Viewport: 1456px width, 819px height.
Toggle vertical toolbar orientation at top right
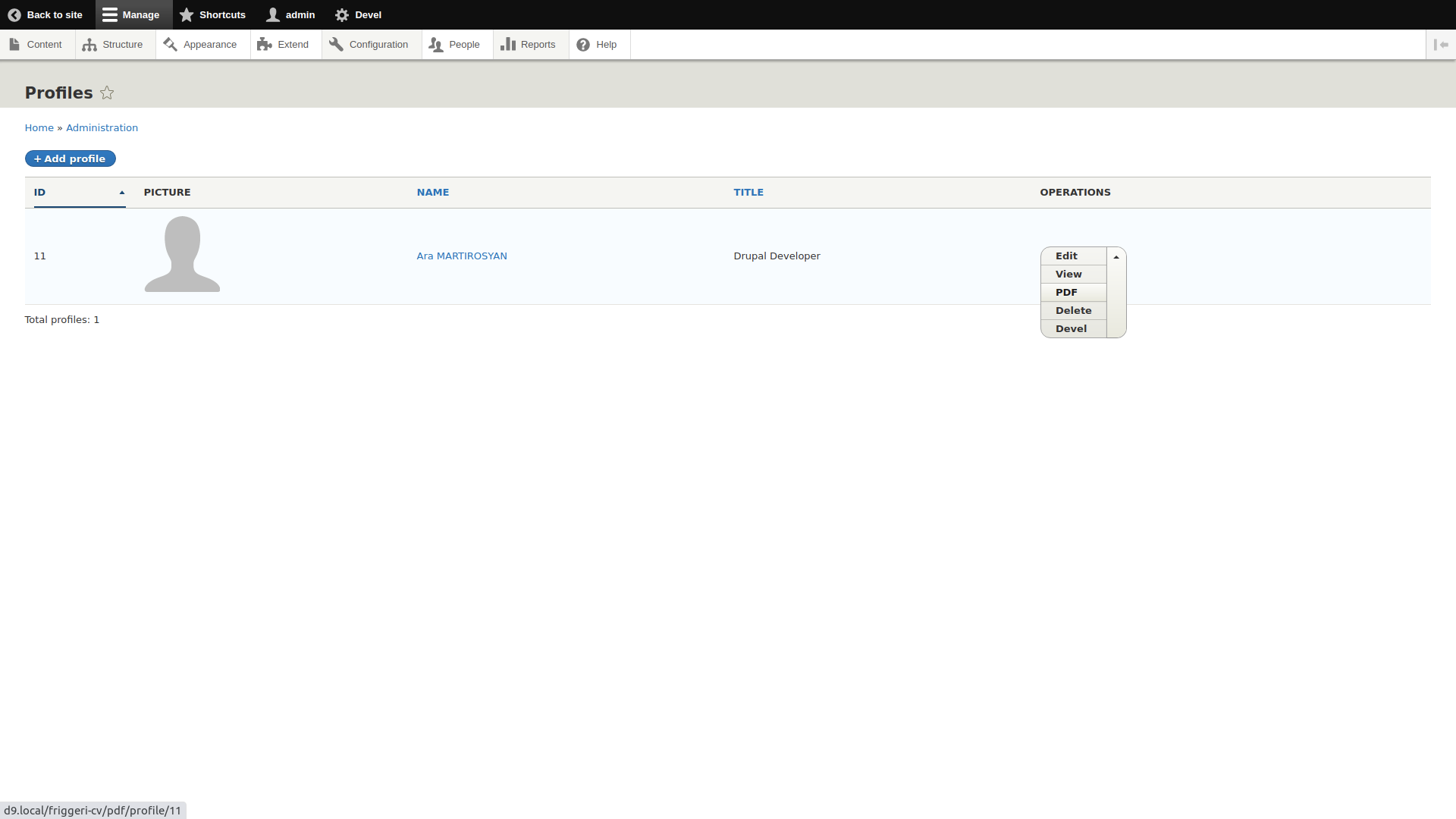1442,44
